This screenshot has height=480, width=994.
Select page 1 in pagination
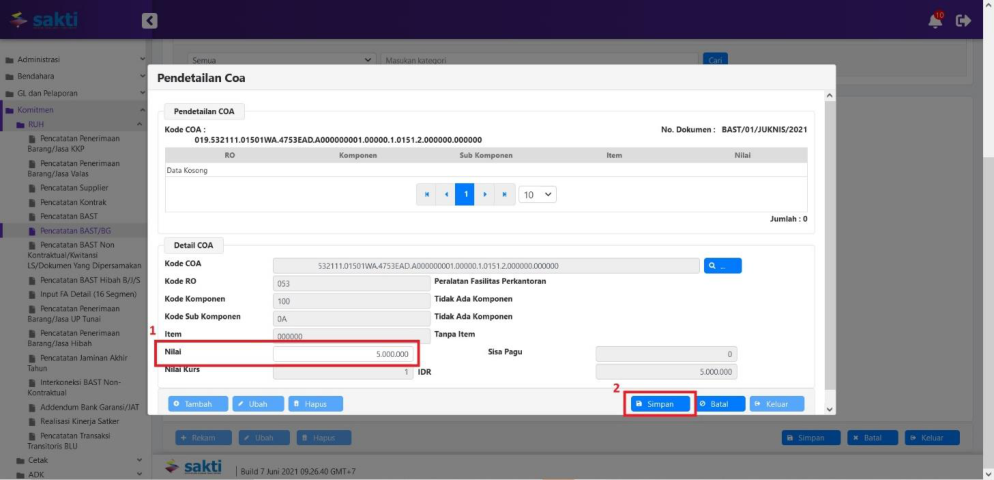pyautogui.click(x=465, y=194)
